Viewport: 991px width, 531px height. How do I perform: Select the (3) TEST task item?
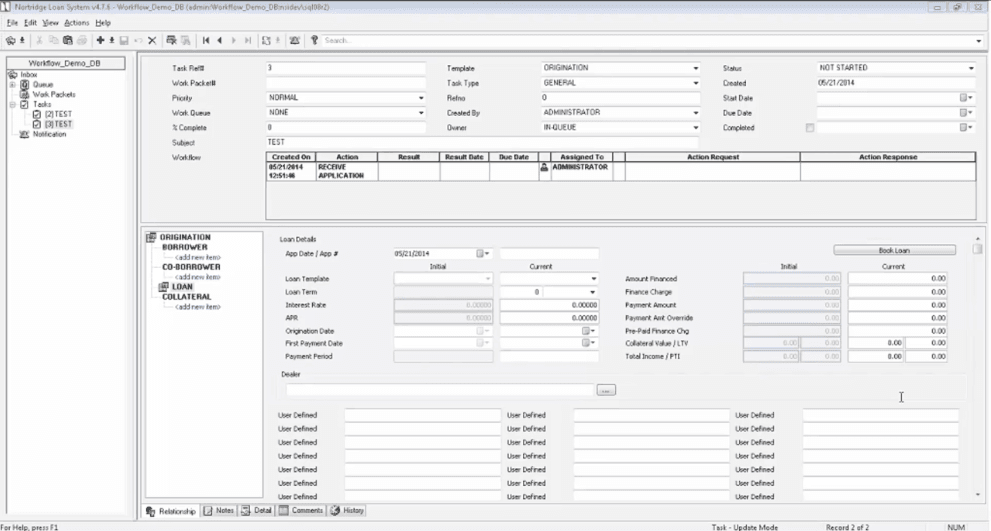point(58,125)
